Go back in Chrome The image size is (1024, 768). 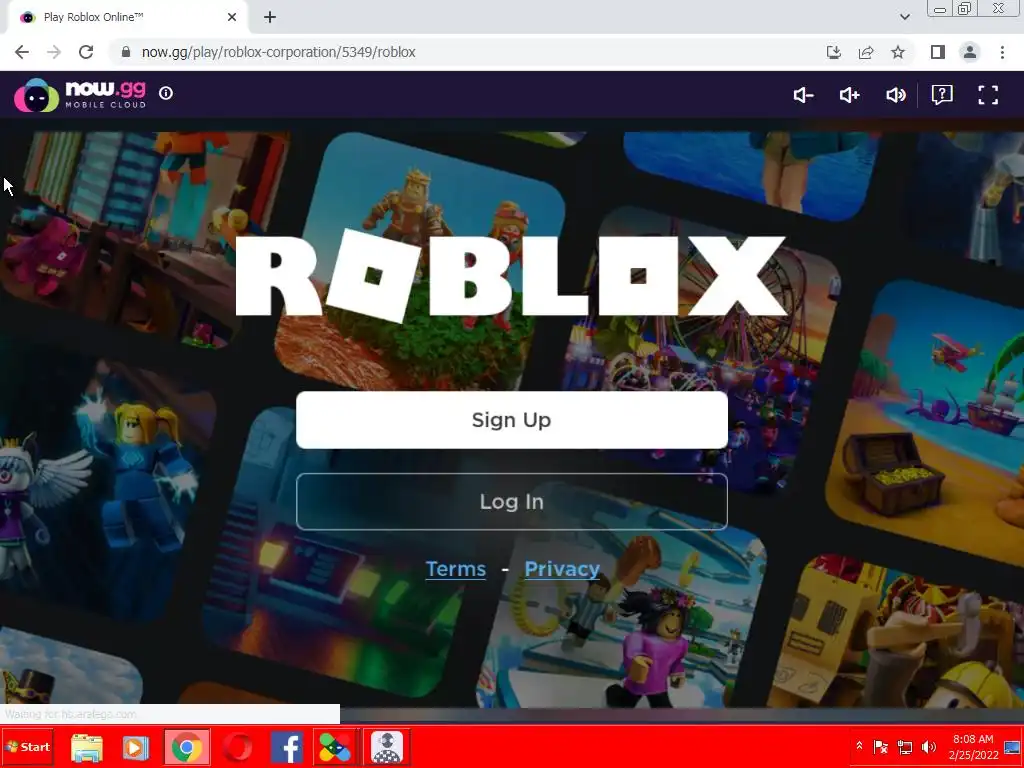22,52
